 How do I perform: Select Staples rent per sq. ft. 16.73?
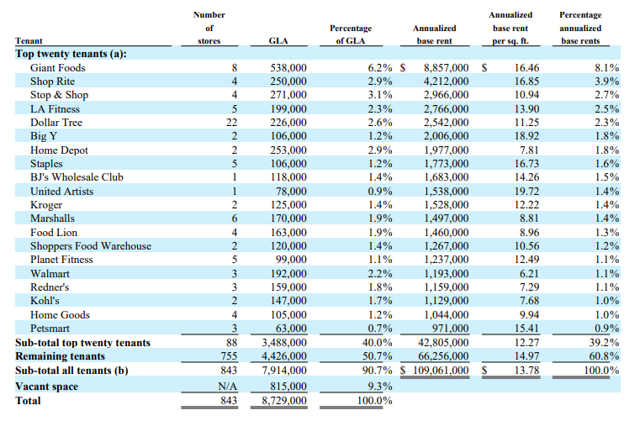[x=527, y=164]
